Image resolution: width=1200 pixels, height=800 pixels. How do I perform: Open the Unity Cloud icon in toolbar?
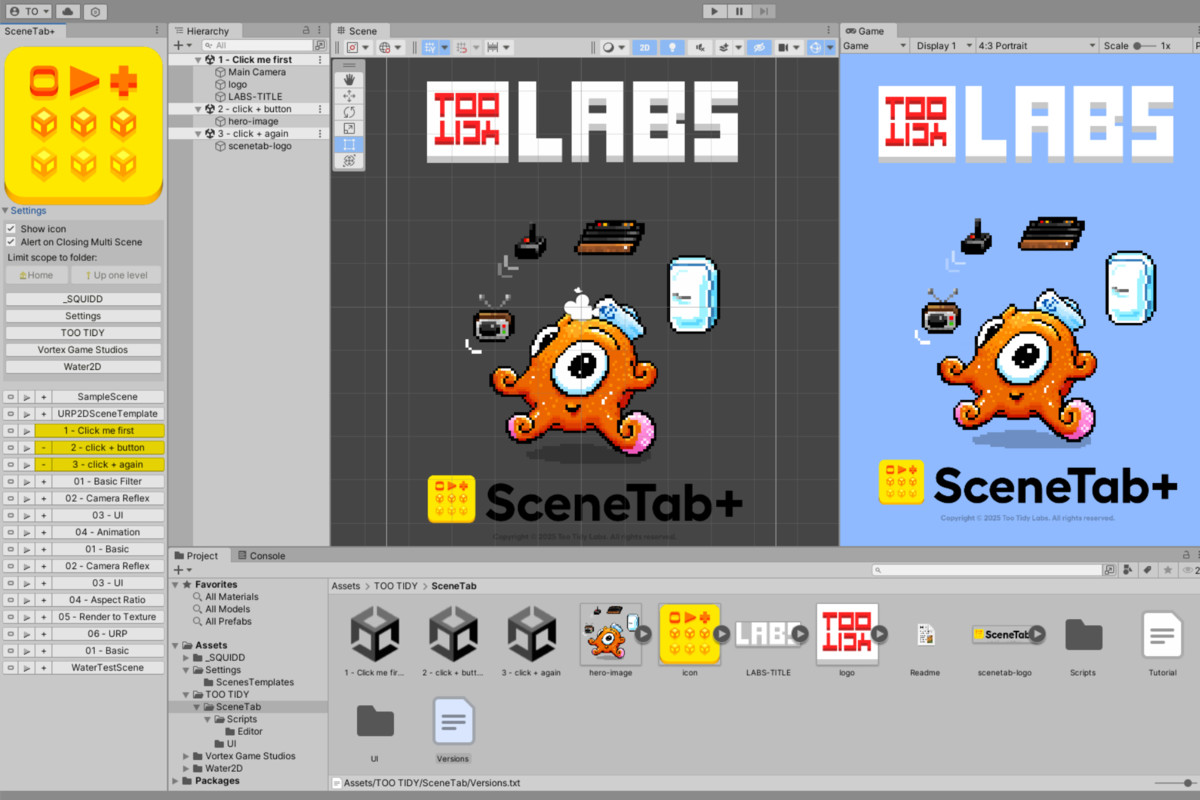coord(69,11)
